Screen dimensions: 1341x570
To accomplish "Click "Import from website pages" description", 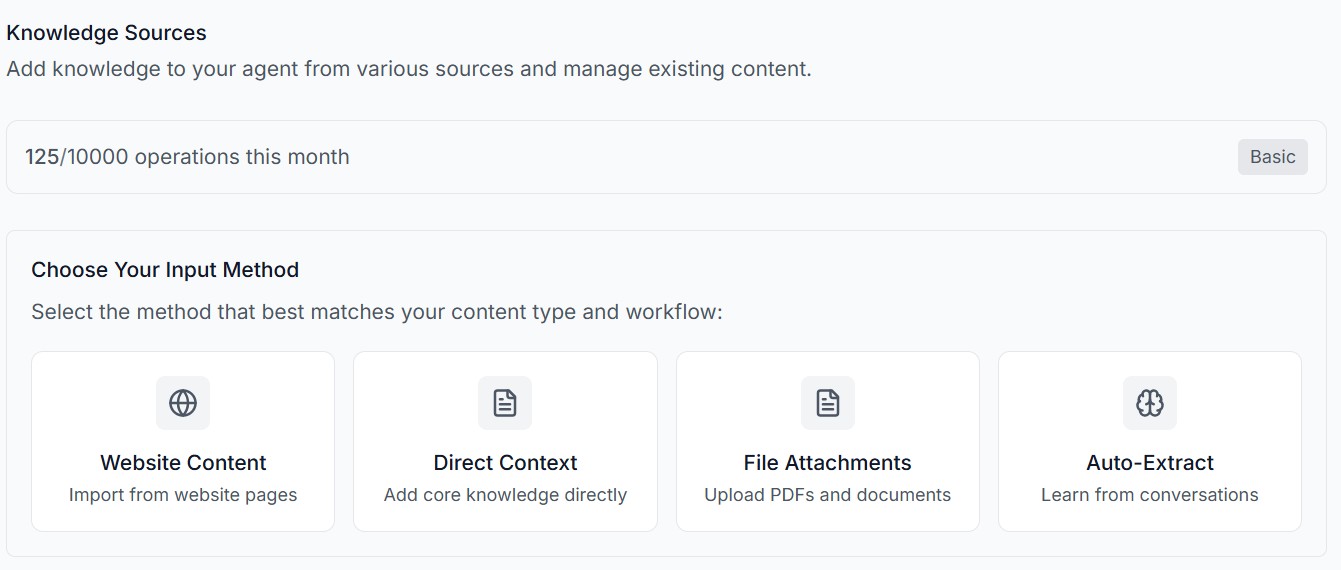I will tap(183, 495).
